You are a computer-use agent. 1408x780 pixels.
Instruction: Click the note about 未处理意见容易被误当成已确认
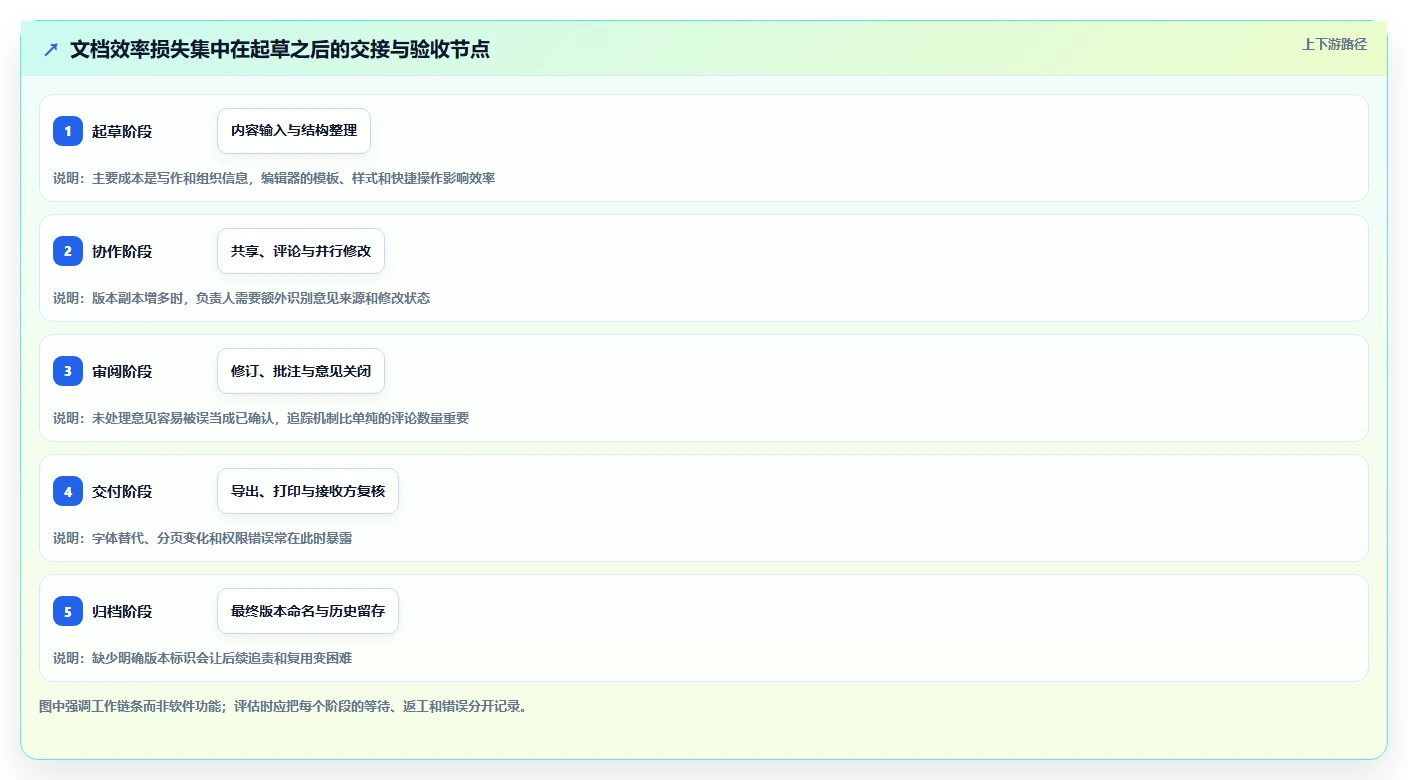[261, 418]
